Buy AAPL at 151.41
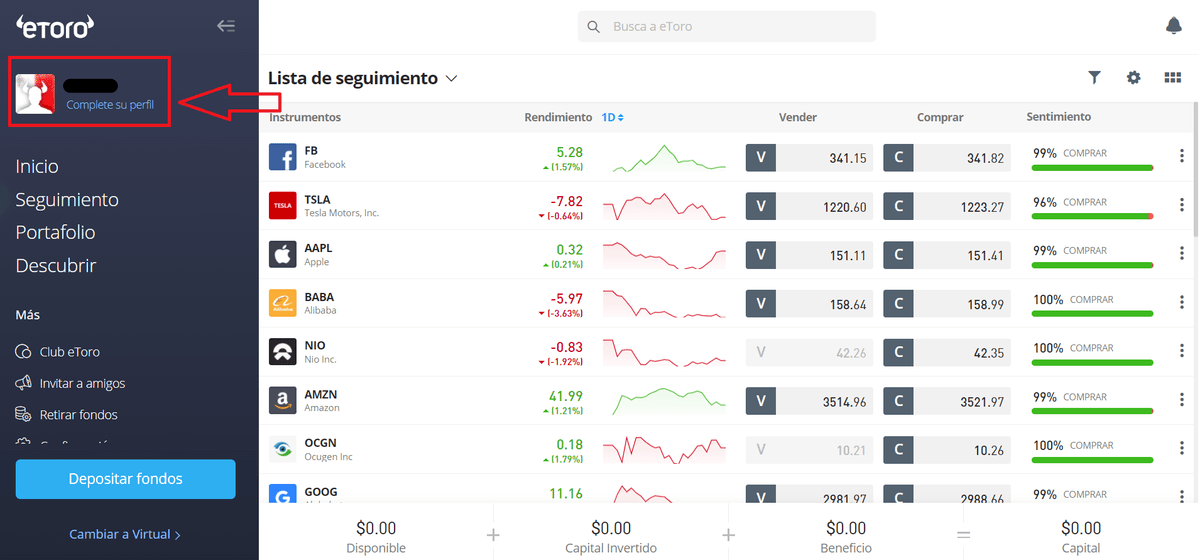Screen dimensions: 1200x560 click(947, 254)
